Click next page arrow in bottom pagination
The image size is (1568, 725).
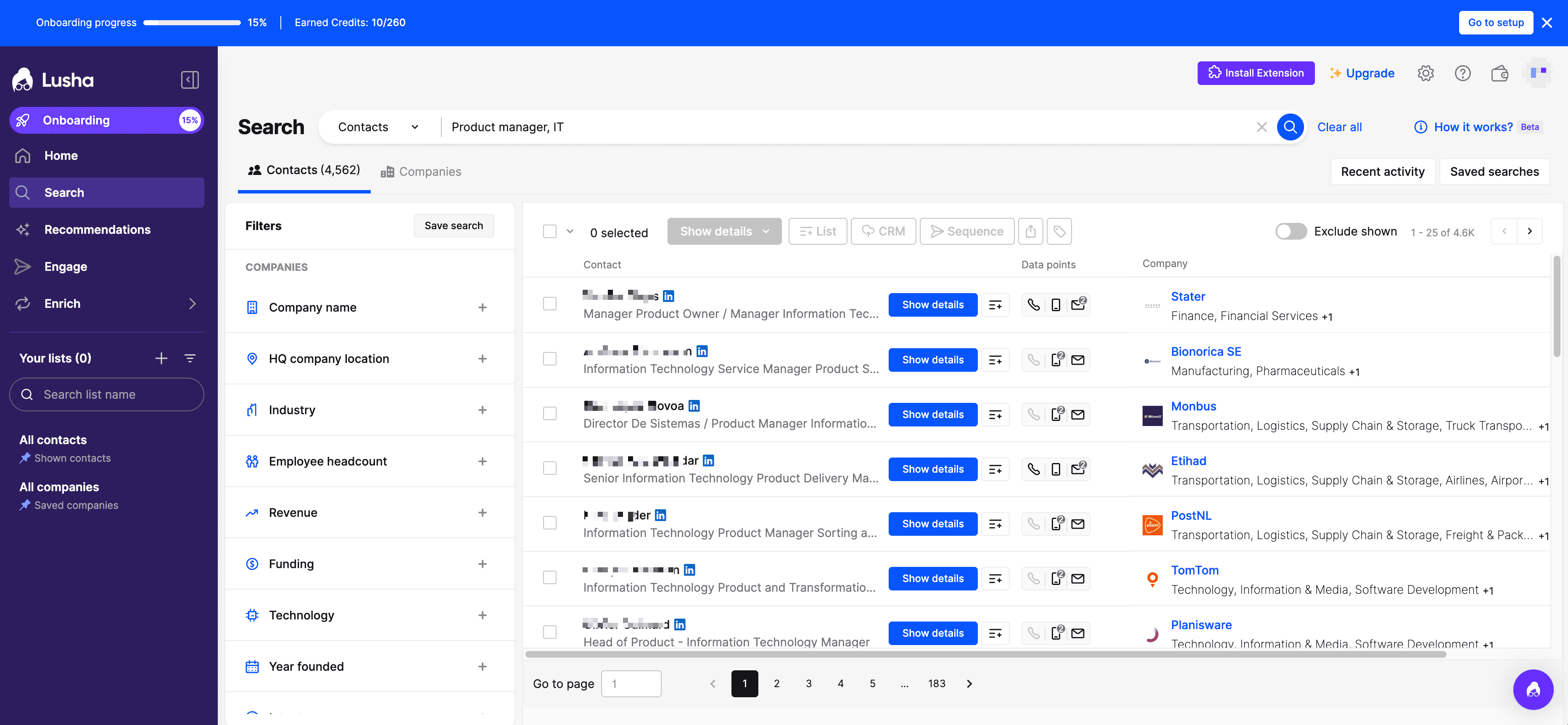click(970, 684)
